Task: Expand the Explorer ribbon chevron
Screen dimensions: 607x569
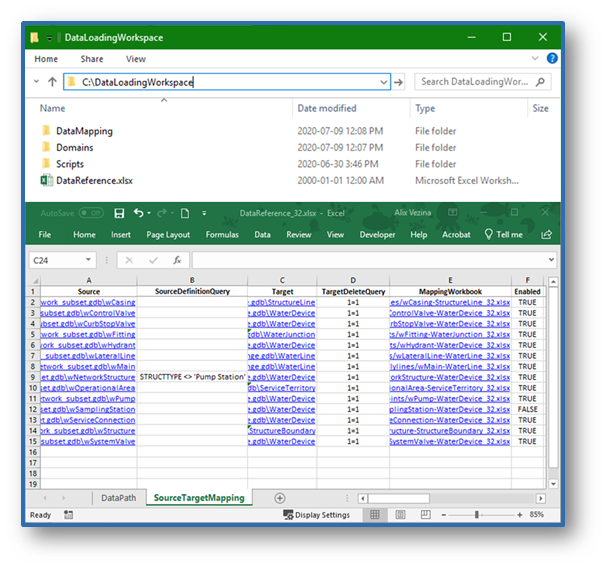Action: pos(535,58)
